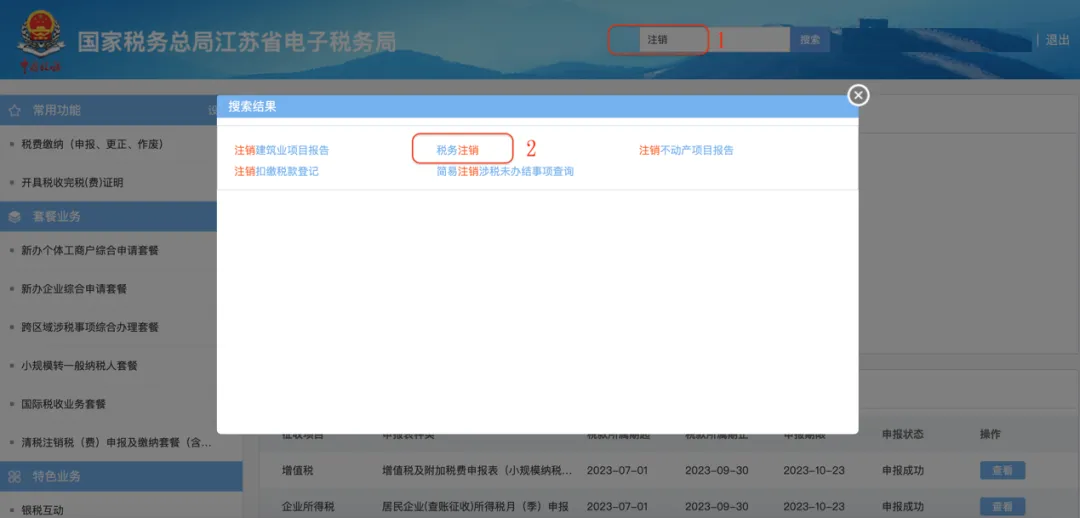Open 注销建筑业项目报告 link
The height and width of the screenshot is (518, 1080).
click(x=282, y=150)
